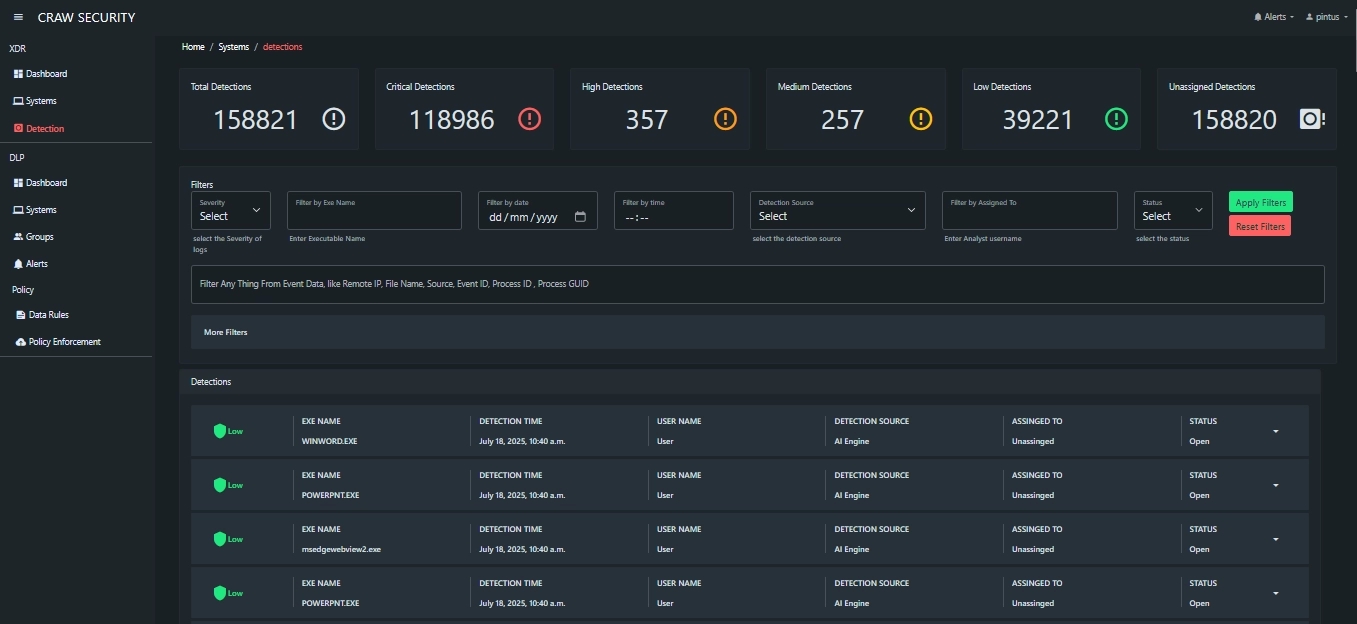Click the Alerts bell in the top bar

(1258, 16)
